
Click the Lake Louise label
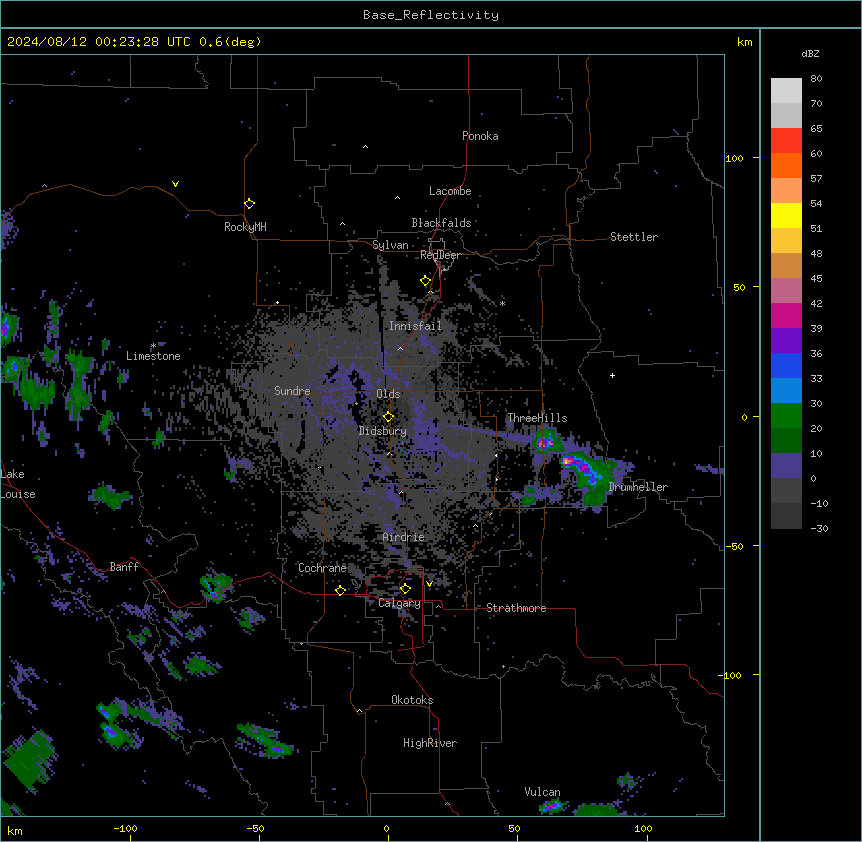point(18,484)
